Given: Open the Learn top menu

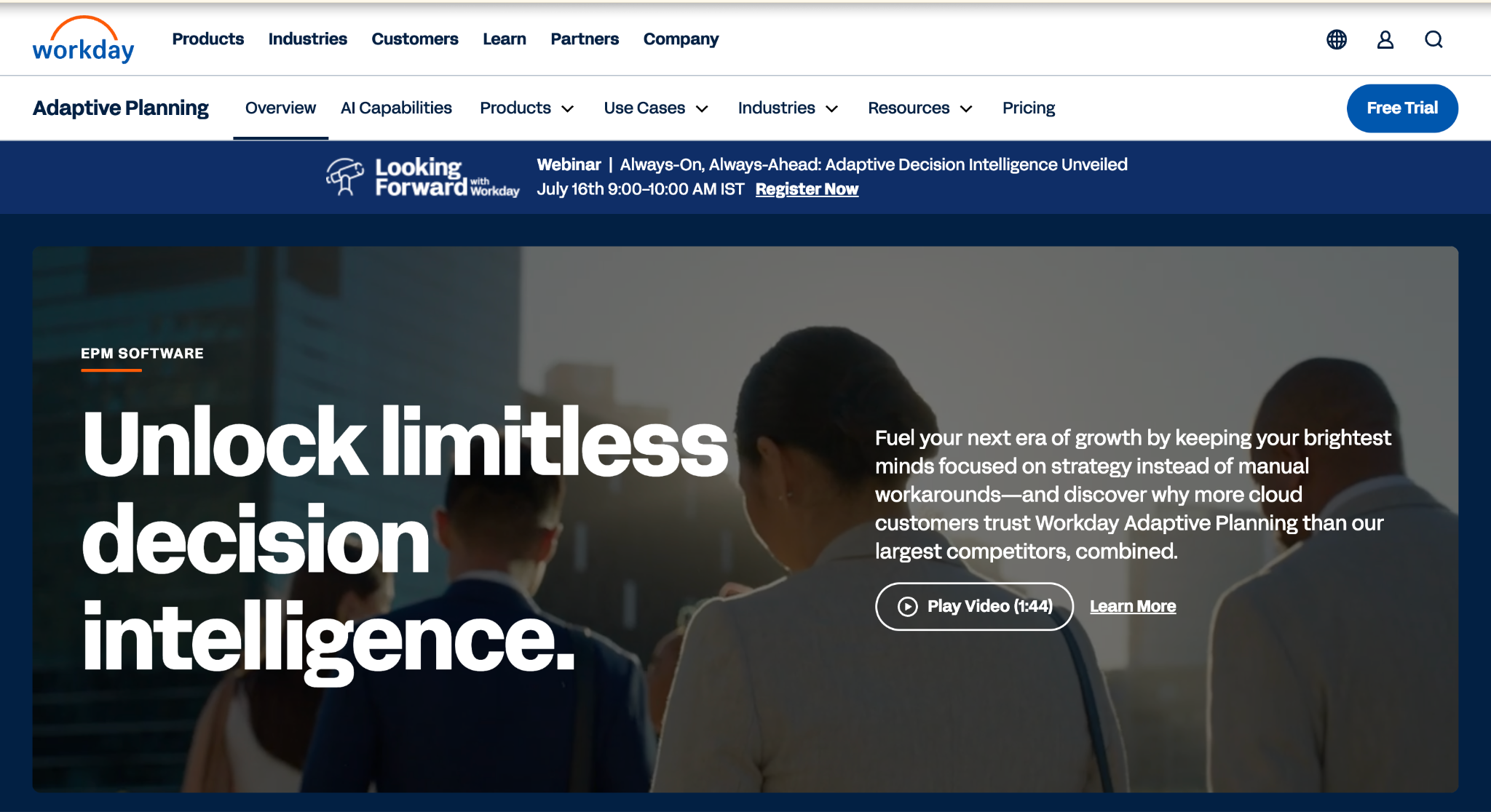Looking at the screenshot, I should coord(505,39).
